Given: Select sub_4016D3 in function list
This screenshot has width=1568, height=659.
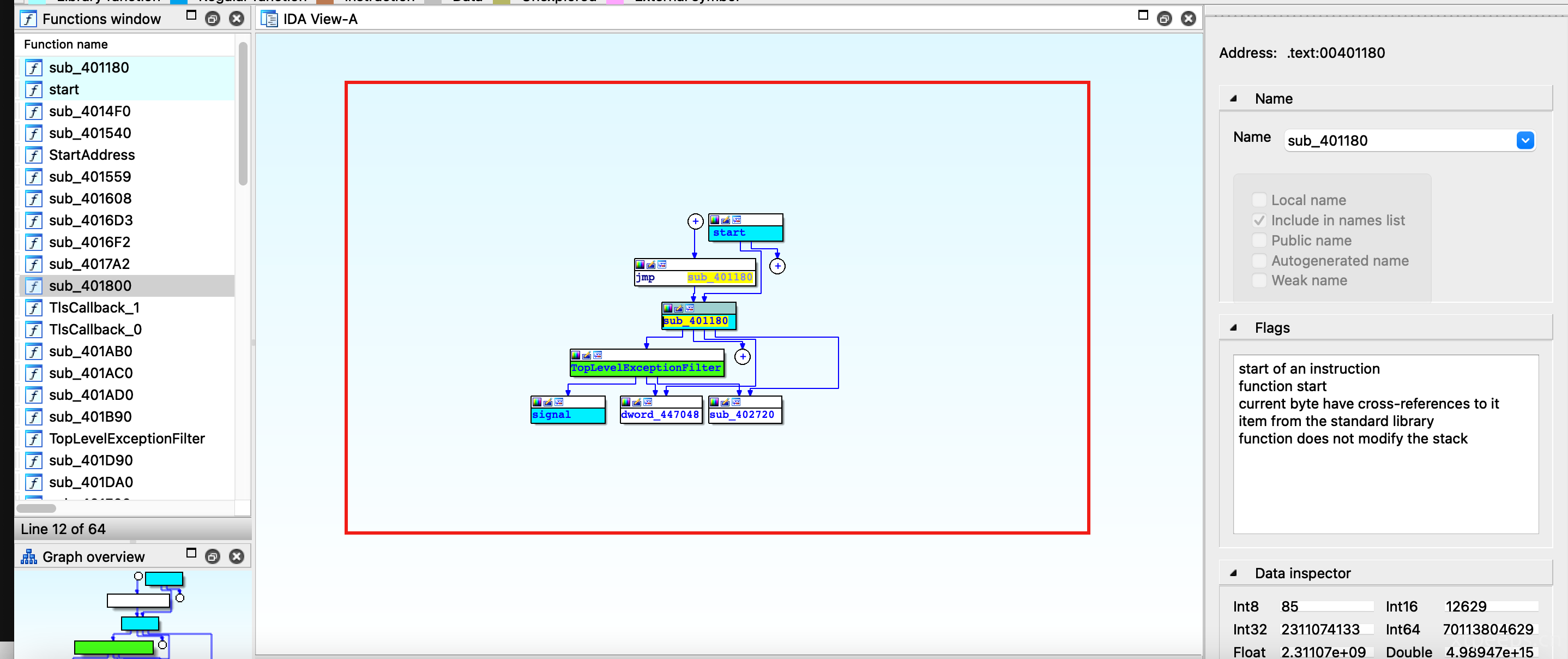Looking at the screenshot, I should pos(126,220).
